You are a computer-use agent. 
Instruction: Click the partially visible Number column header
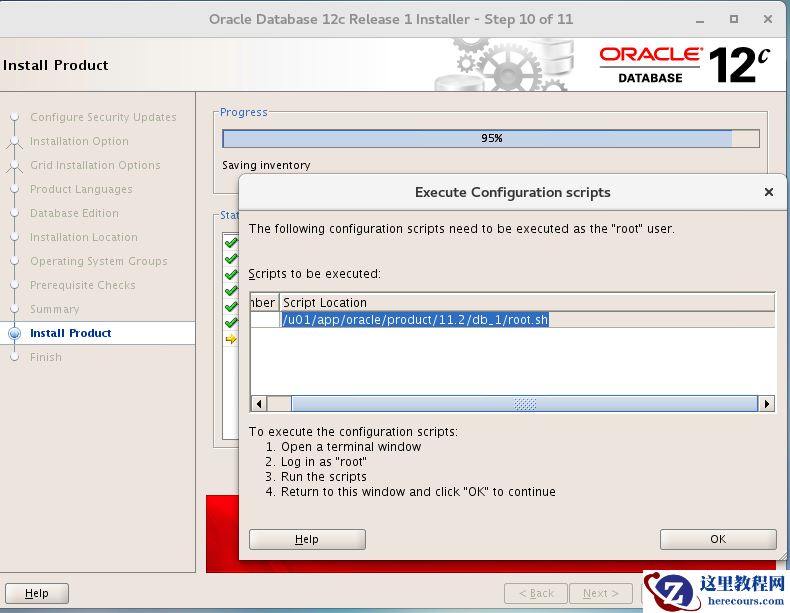[x=264, y=302]
